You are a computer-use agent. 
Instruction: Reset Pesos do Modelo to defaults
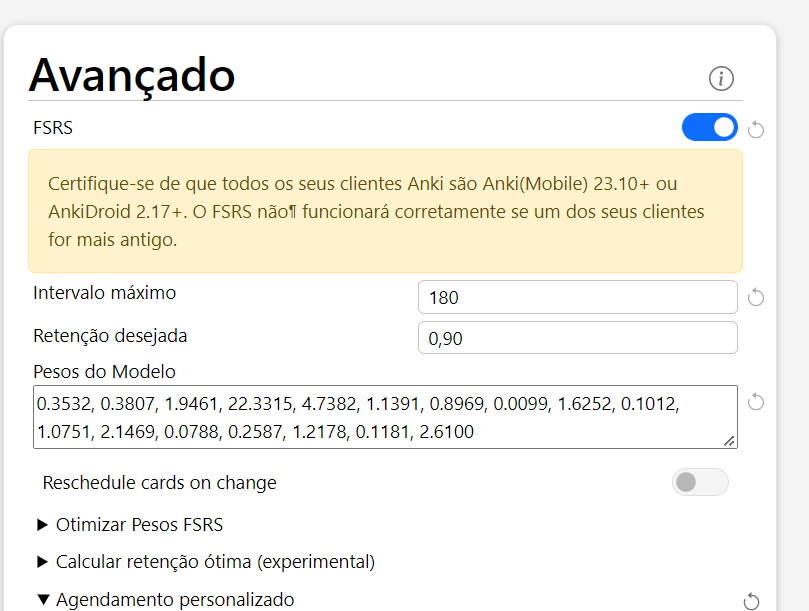coord(755,402)
